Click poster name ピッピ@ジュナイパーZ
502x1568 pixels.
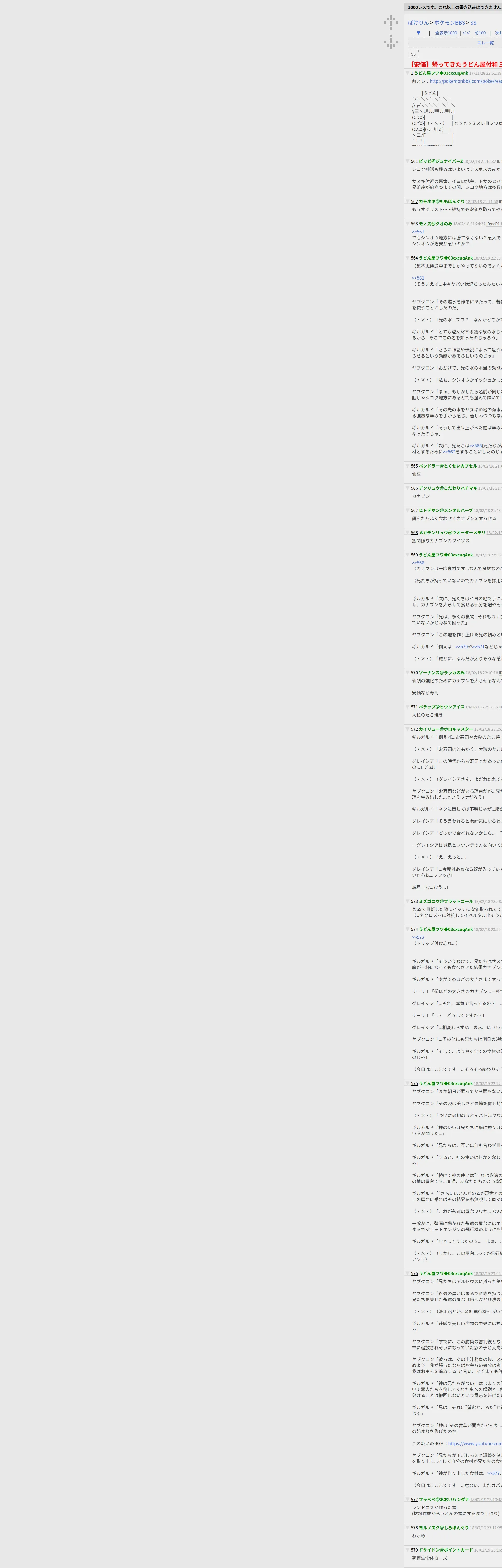point(441,161)
